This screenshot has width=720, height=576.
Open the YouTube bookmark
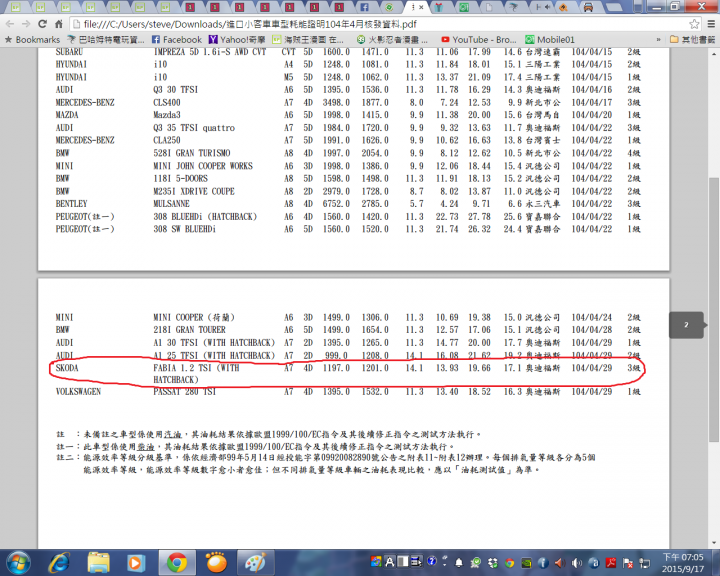[x=478, y=40]
